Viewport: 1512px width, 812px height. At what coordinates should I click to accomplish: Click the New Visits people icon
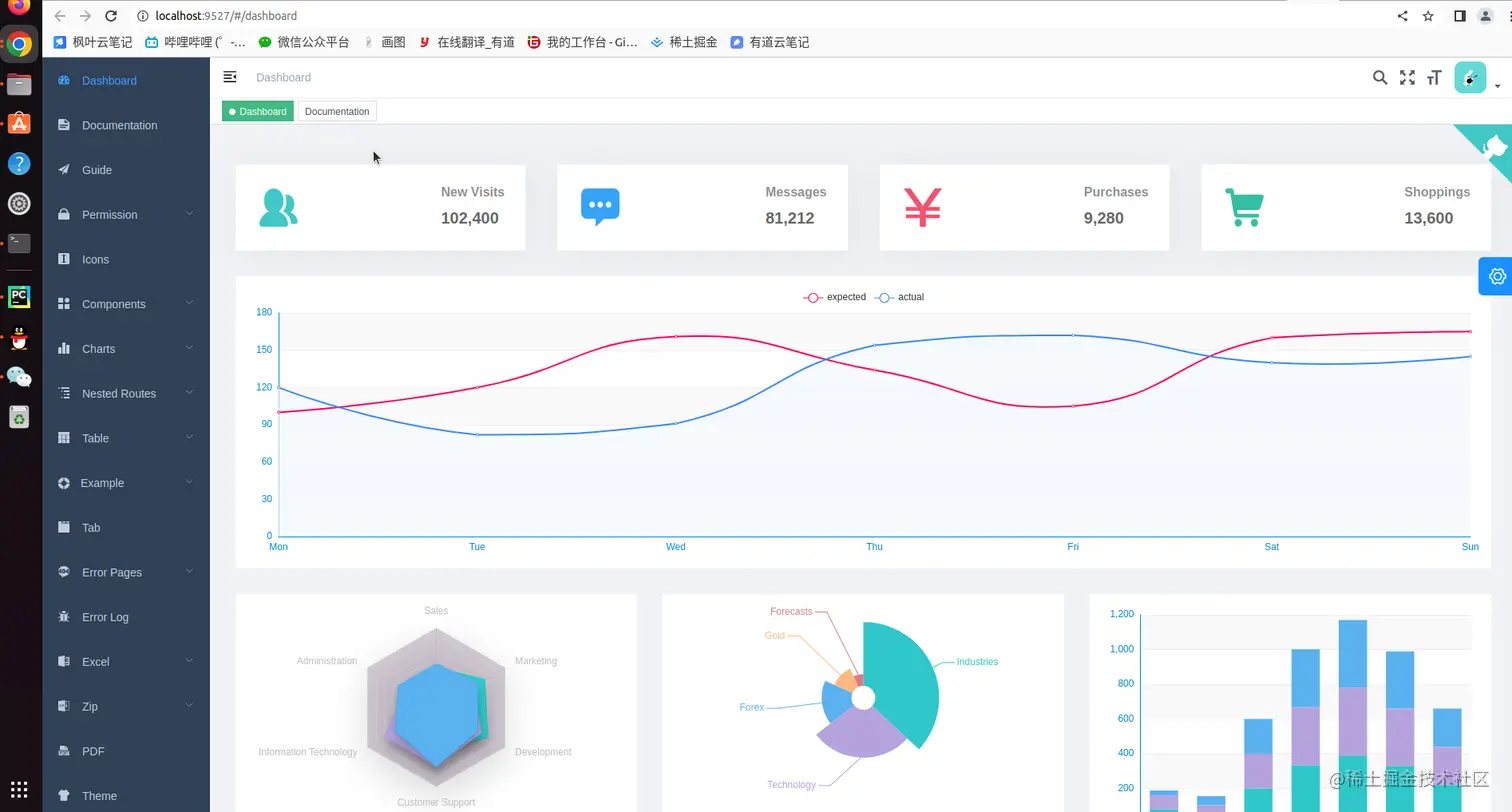278,207
